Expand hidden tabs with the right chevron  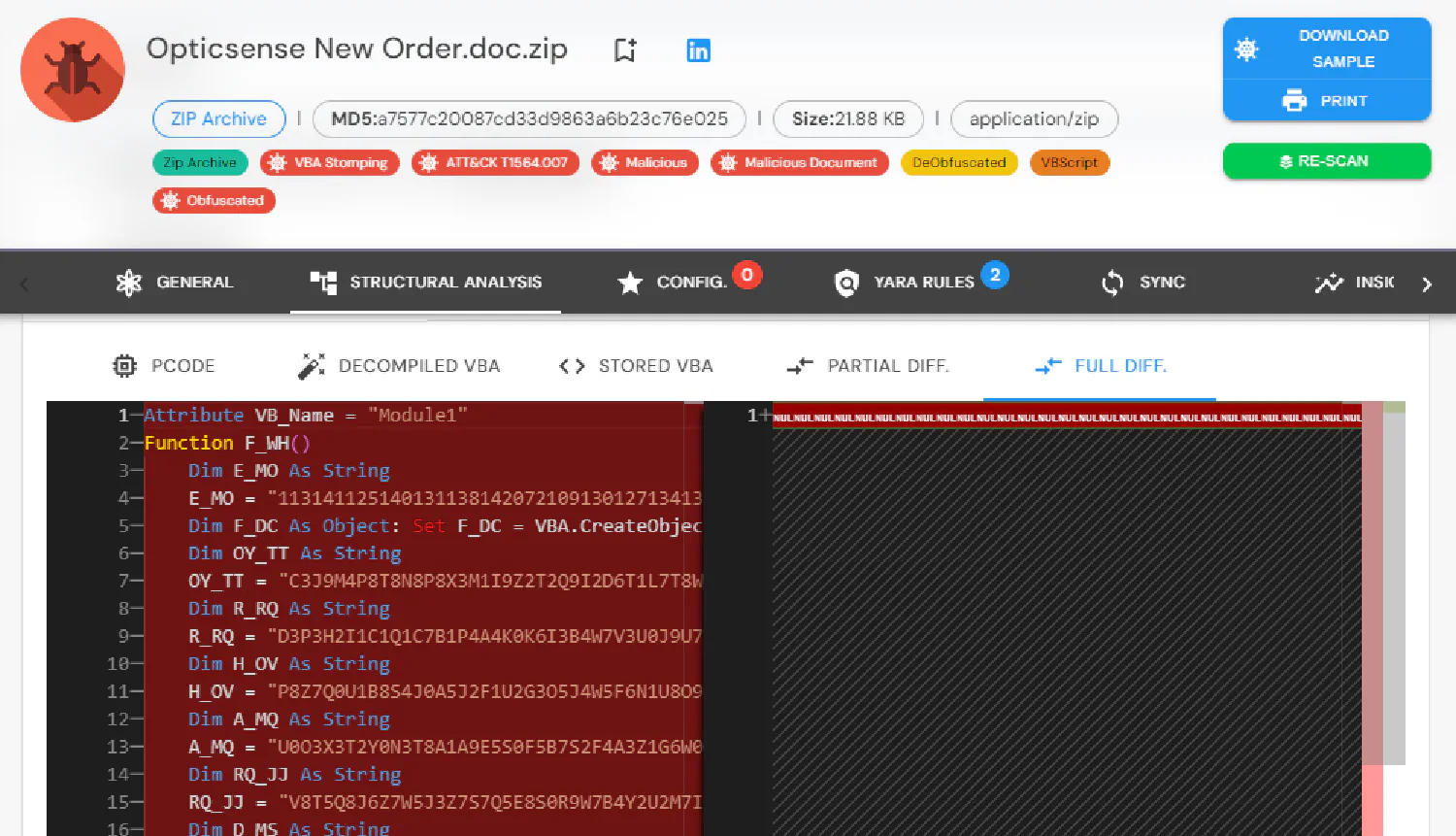click(x=1427, y=284)
